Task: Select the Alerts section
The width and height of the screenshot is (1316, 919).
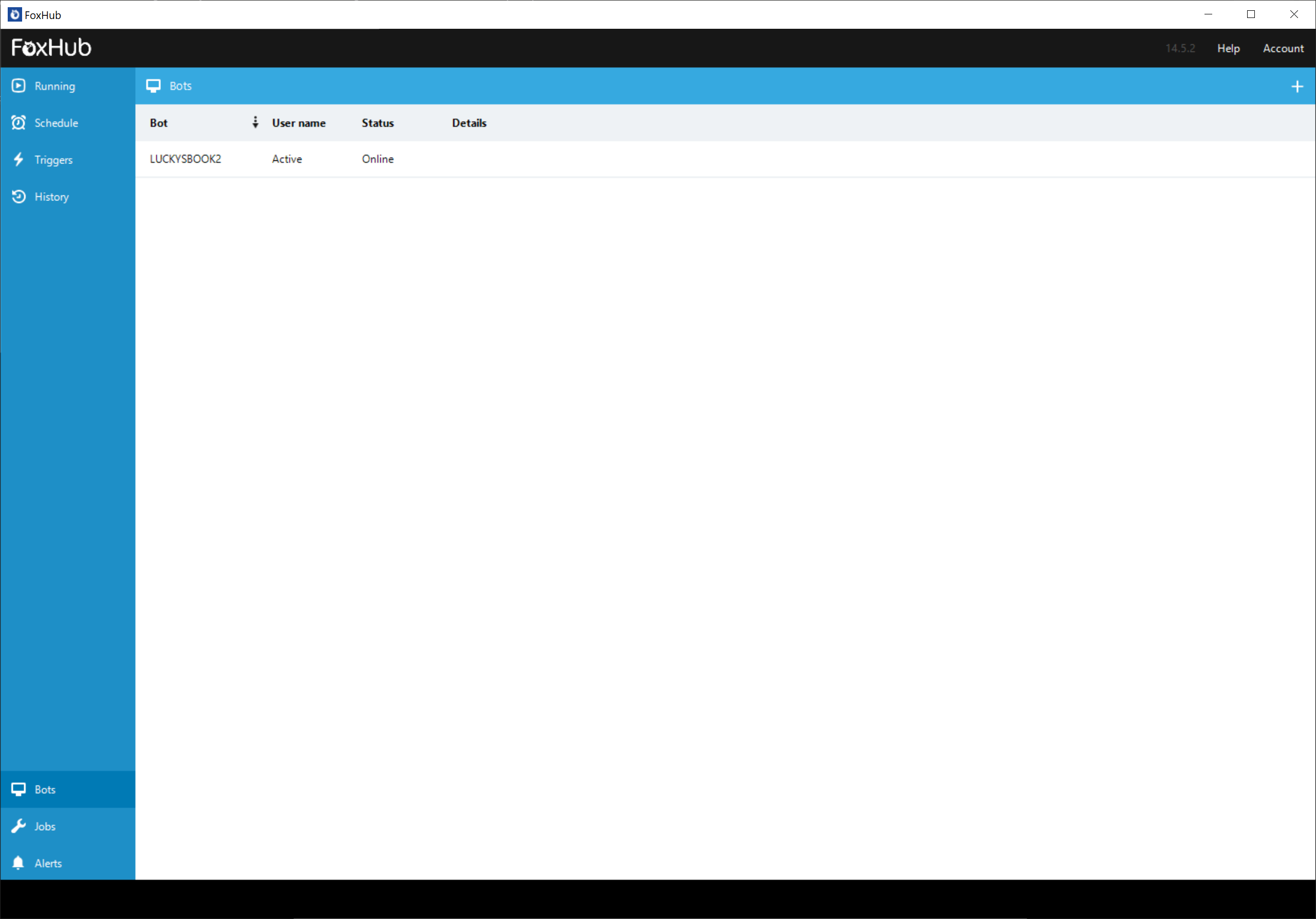Action: tap(48, 863)
